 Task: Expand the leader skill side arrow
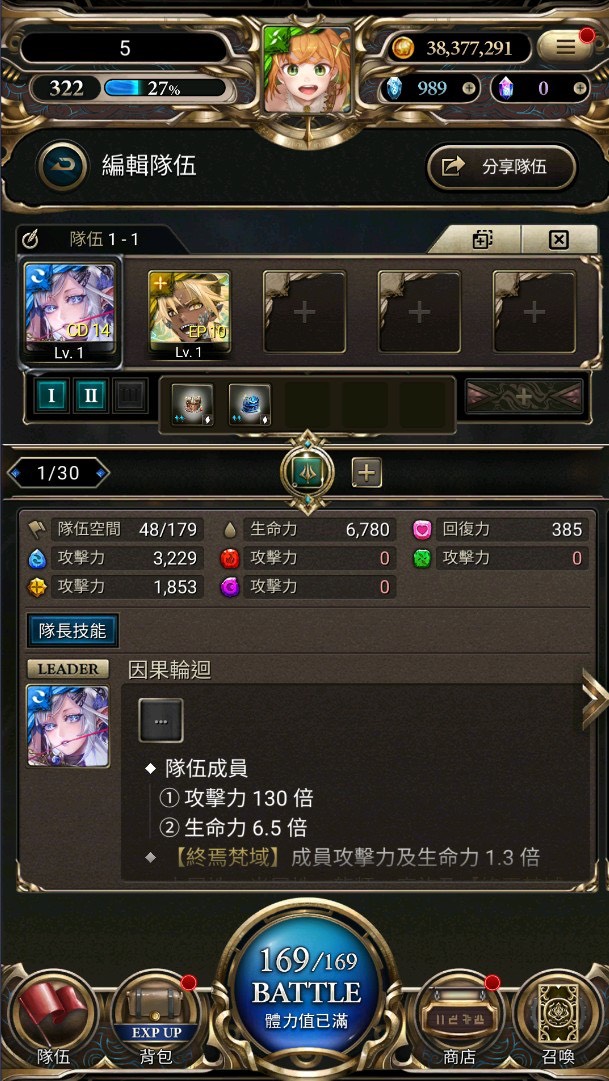[x=594, y=698]
